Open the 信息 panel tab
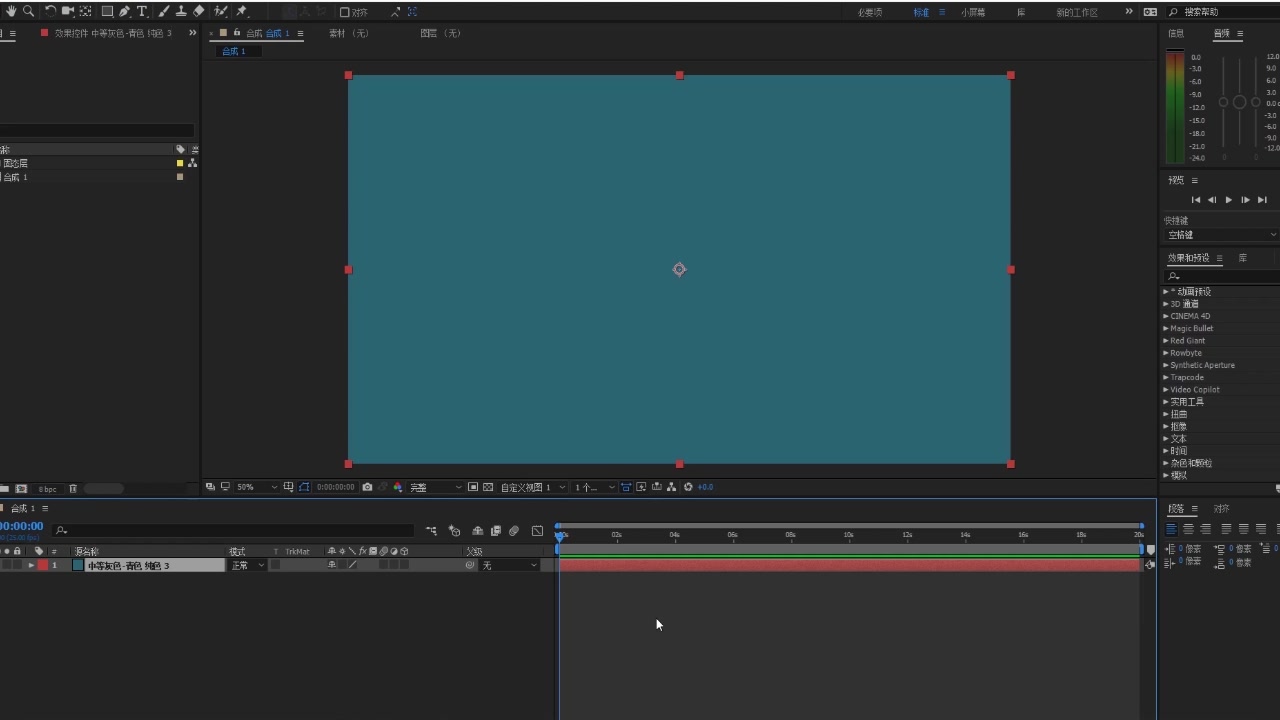1280x720 pixels. click(x=1176, y=33)
